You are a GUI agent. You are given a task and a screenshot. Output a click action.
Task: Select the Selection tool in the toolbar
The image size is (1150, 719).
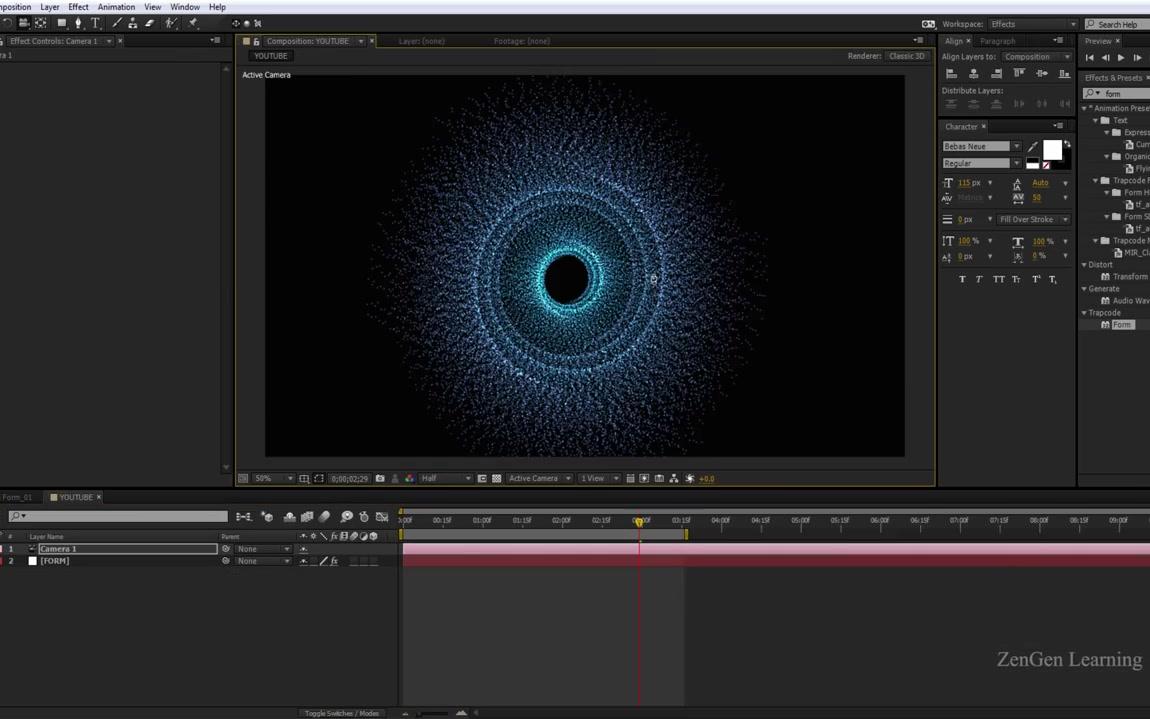pyautogui.click(x=1, y=23)
